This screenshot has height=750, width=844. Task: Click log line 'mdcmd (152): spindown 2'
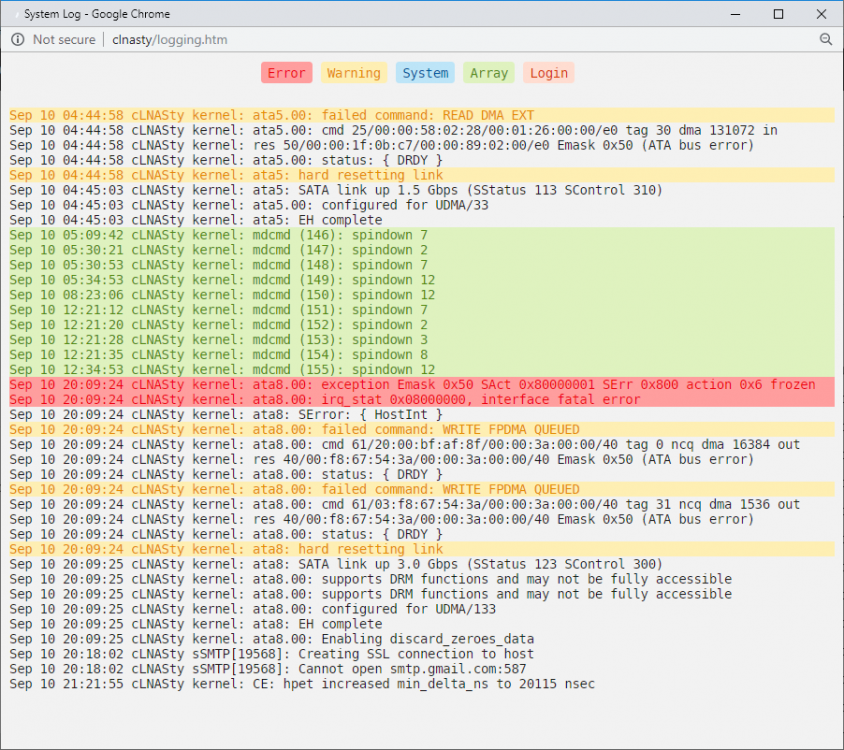click(422, 325)
